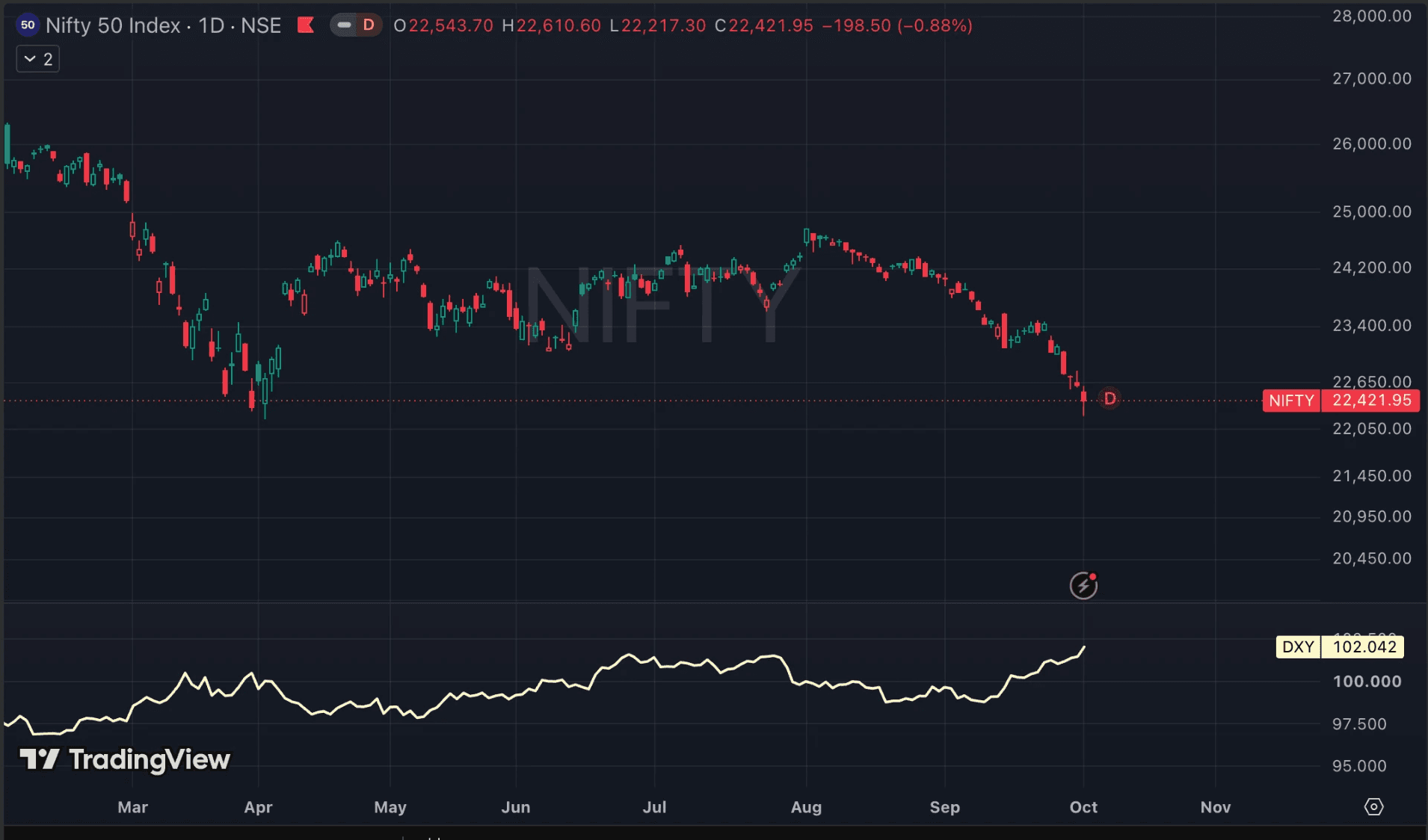Click the Aug label on time axis
This screenshot has width=1428, height=840.
click(806, 807)
